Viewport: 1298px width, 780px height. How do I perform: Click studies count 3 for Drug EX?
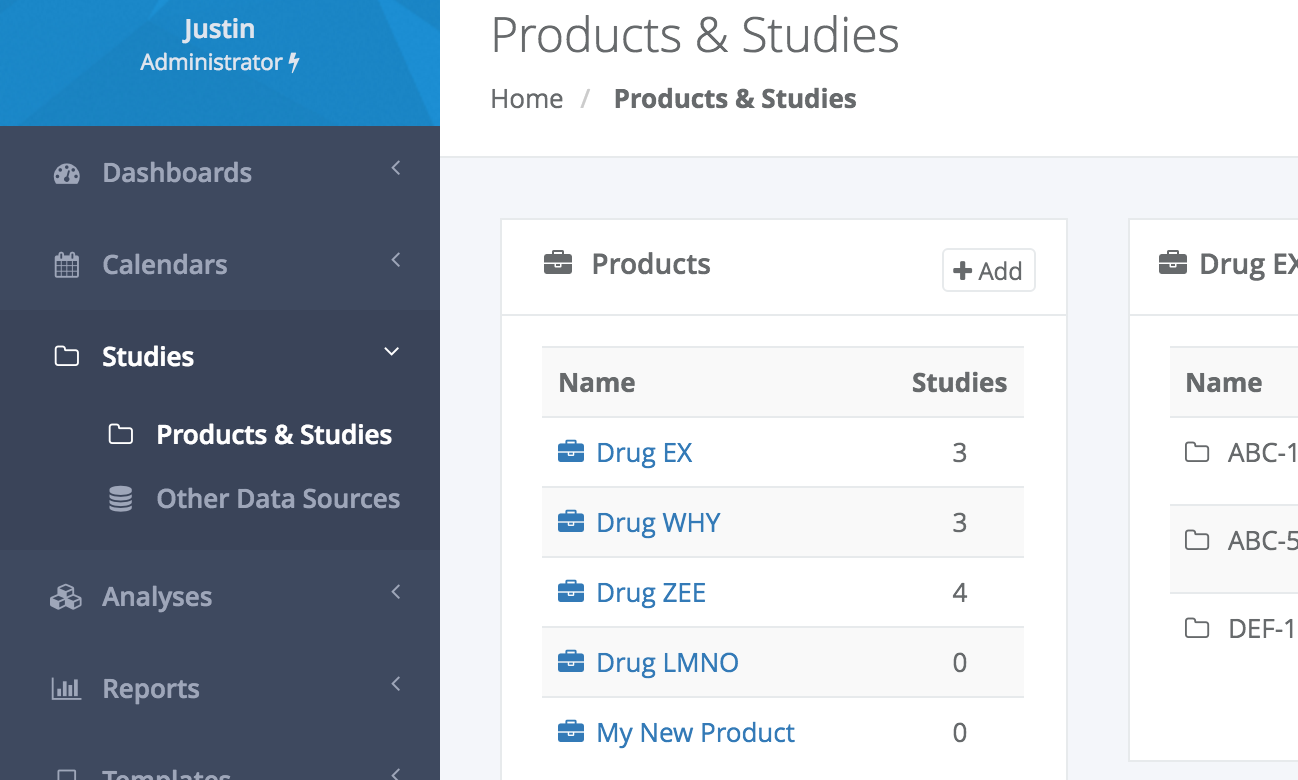pos(959,453)
